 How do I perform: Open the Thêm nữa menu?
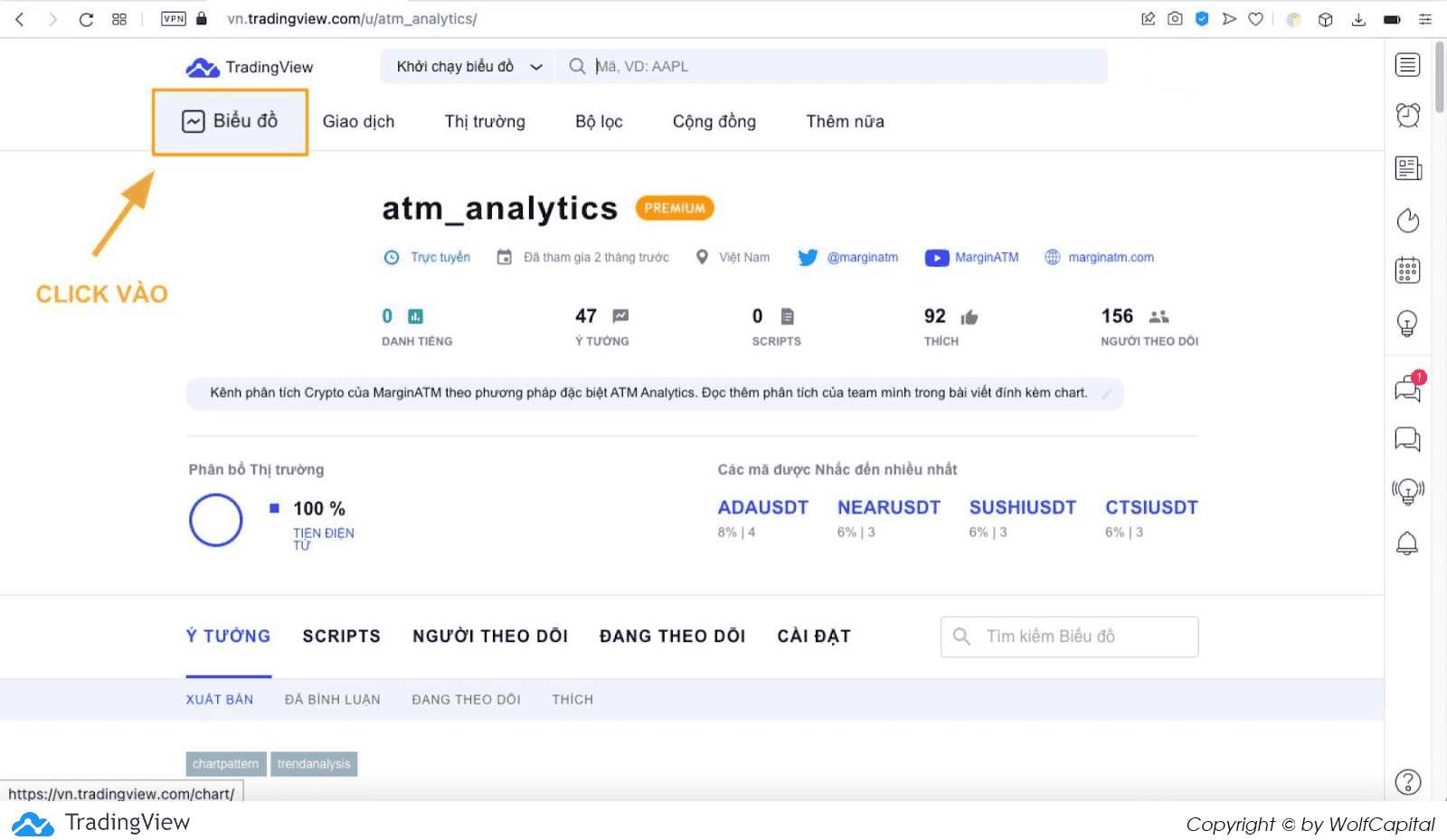coord(845,121)
